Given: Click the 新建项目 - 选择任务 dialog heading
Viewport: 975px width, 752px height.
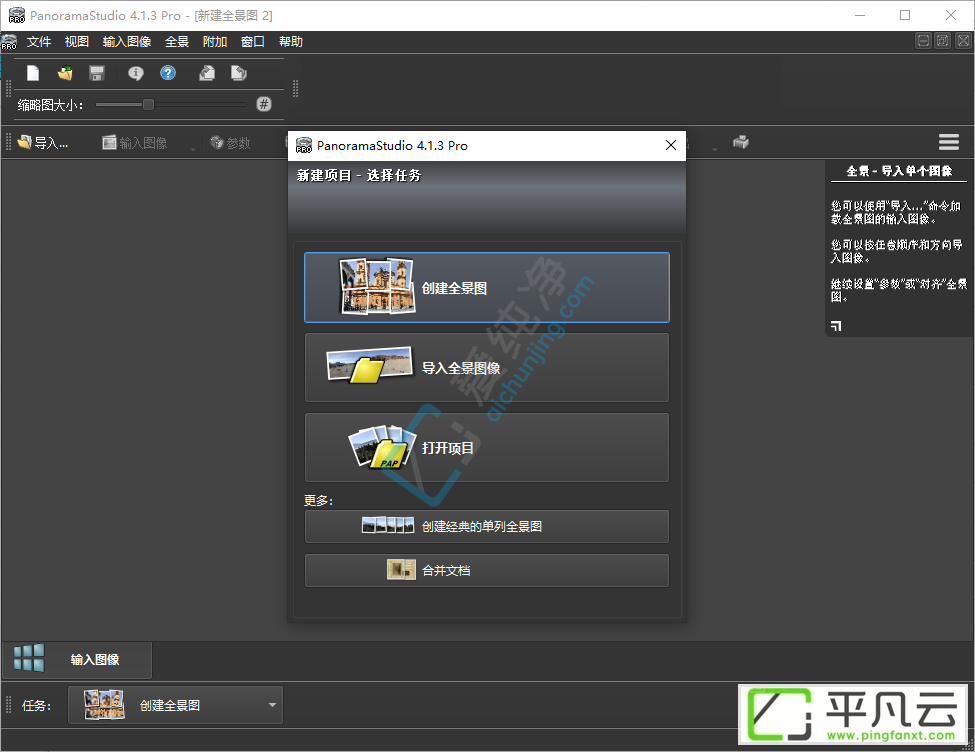Looking at the screenshot, I should [x=359, y=175].
